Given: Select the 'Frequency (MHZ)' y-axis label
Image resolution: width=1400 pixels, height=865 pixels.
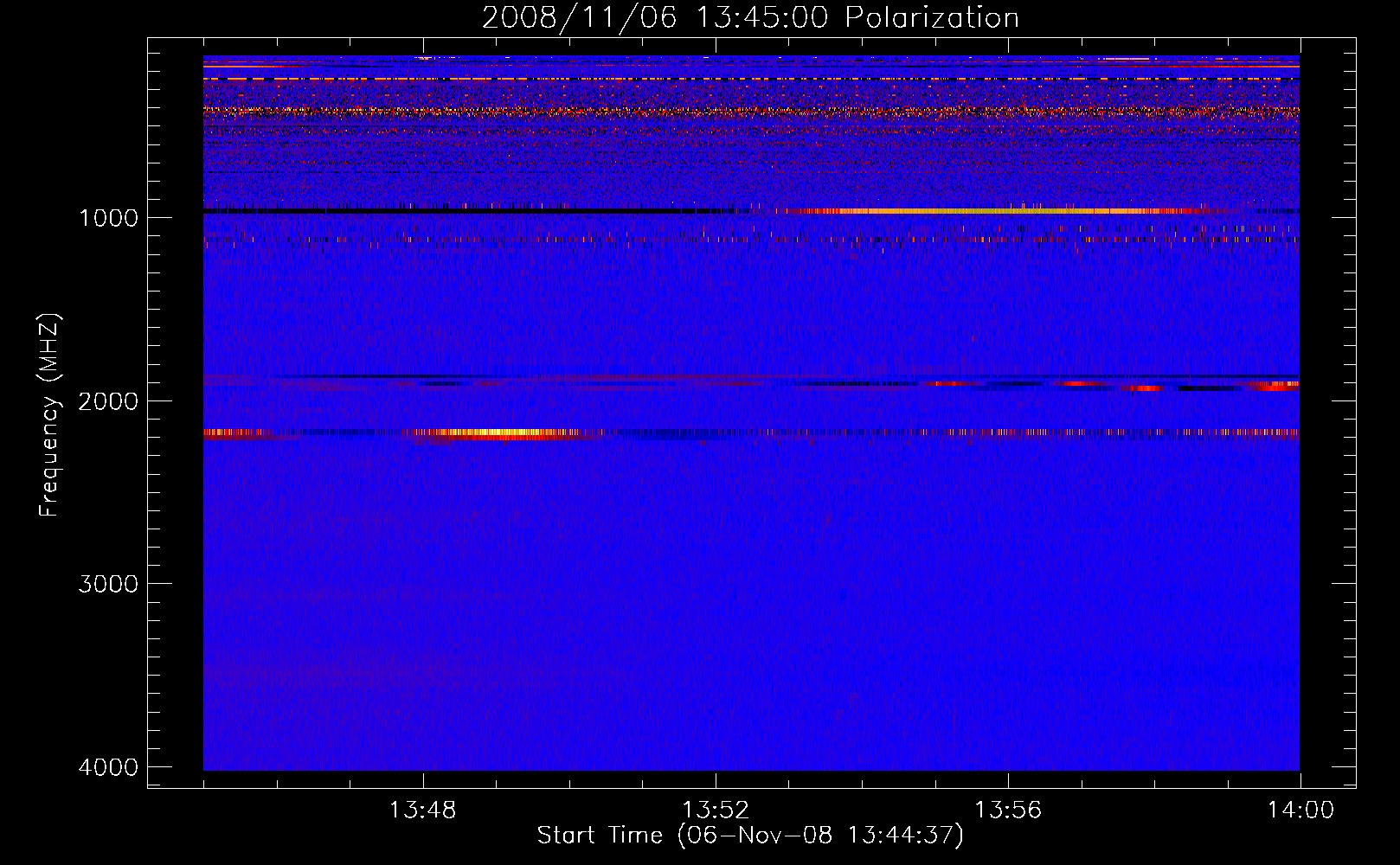Looking at the screenshot, I should pyautogui.click(x=49, y=415).
